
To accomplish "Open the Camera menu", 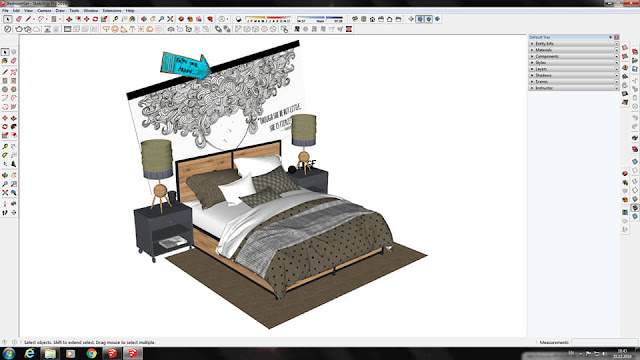I will click(44, 11).
